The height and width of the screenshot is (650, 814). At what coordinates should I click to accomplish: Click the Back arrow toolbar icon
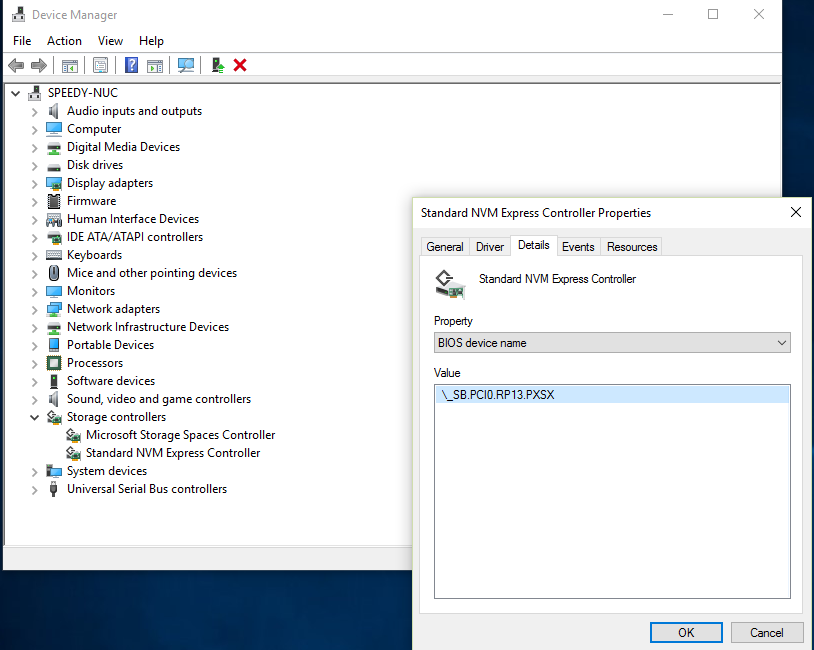[x=16, y=65]
